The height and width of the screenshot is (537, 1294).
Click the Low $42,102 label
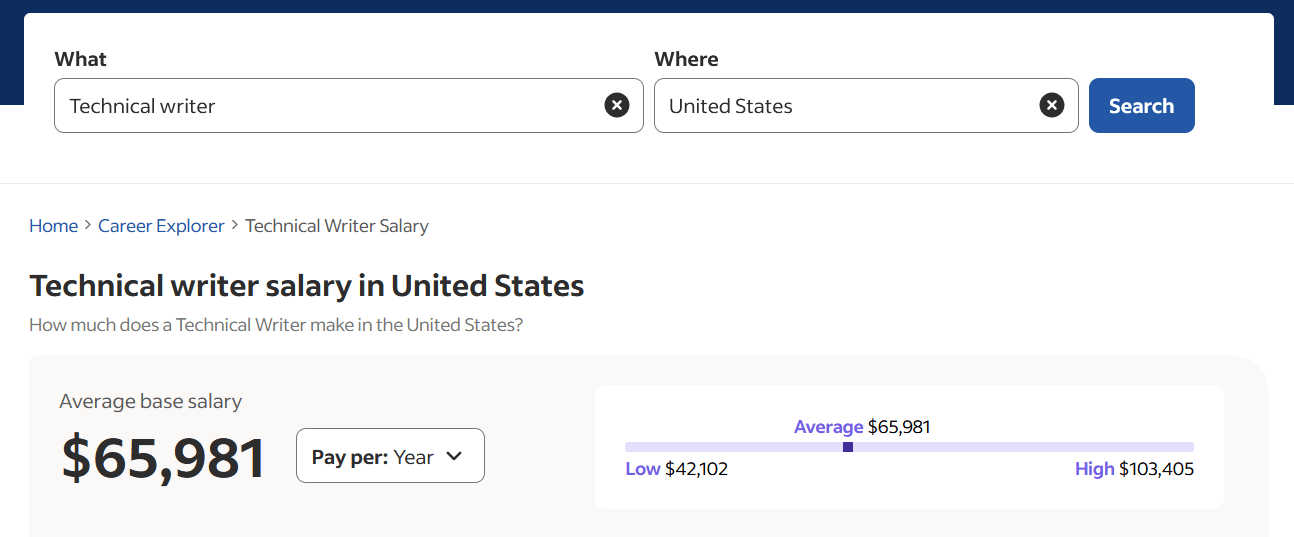tap(677, 469)
